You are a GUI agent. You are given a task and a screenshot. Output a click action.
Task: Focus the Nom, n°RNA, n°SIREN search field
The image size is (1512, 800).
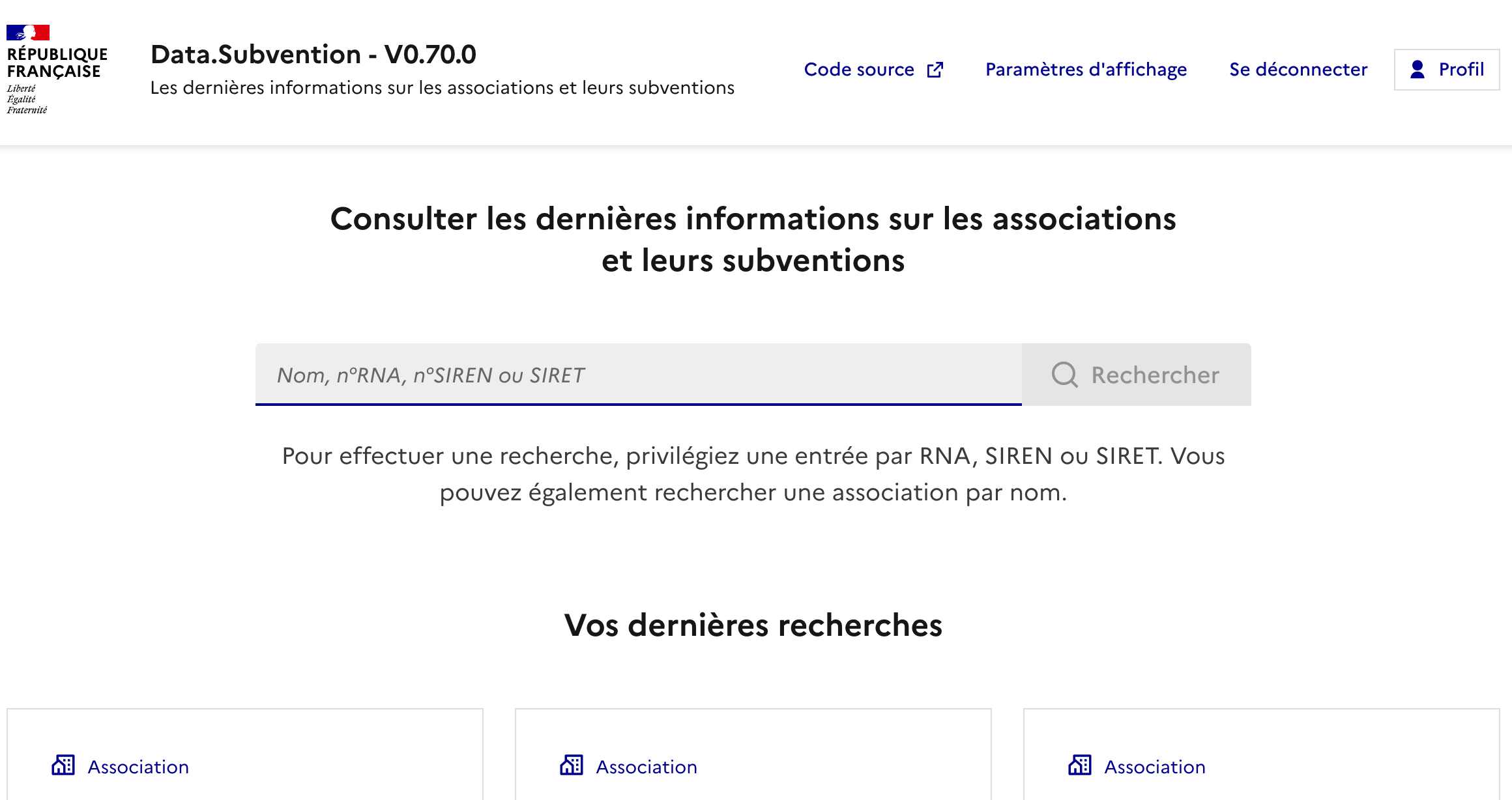tap(639, 375)
